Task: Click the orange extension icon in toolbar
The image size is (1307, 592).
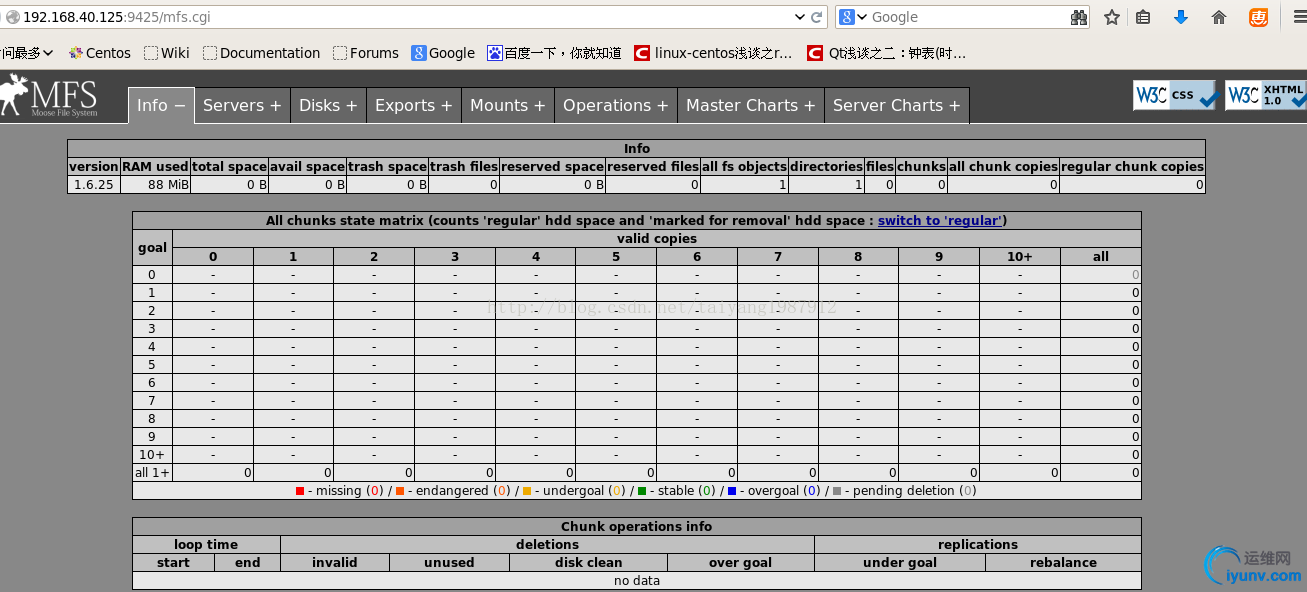Action: pos(1258,17)
